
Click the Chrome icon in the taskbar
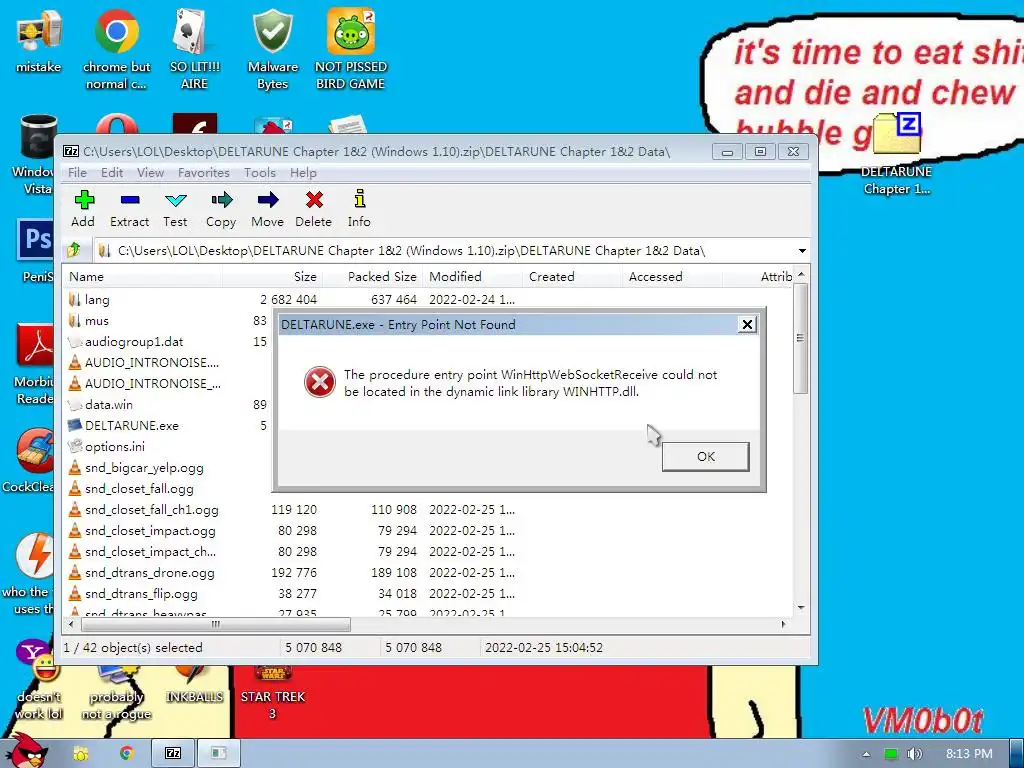pos(127,754)
